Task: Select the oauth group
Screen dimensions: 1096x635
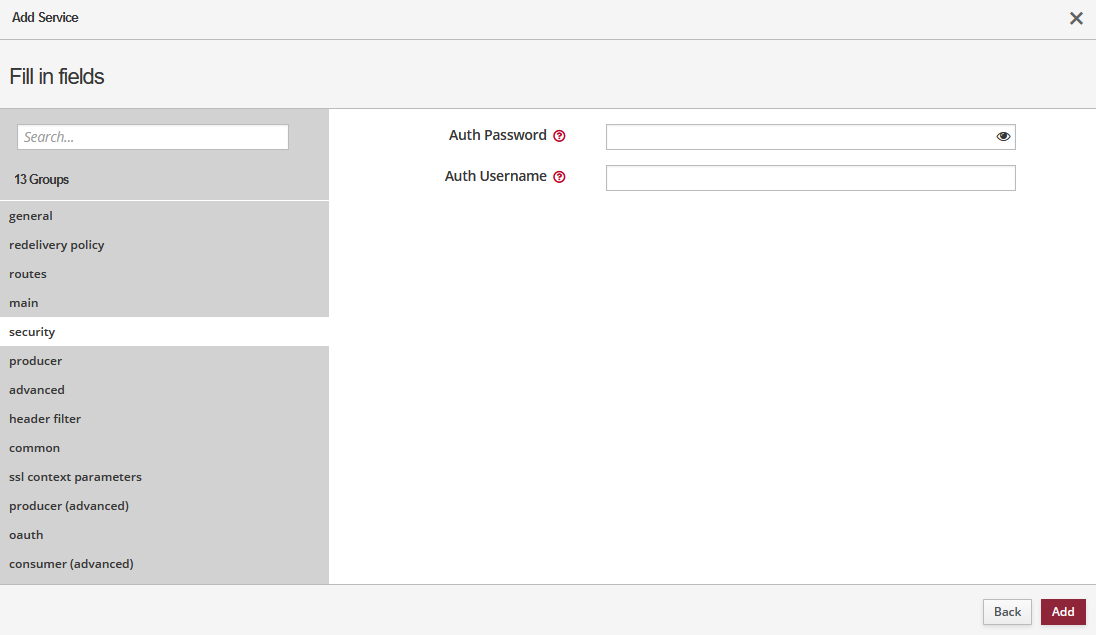Action: 26,535
